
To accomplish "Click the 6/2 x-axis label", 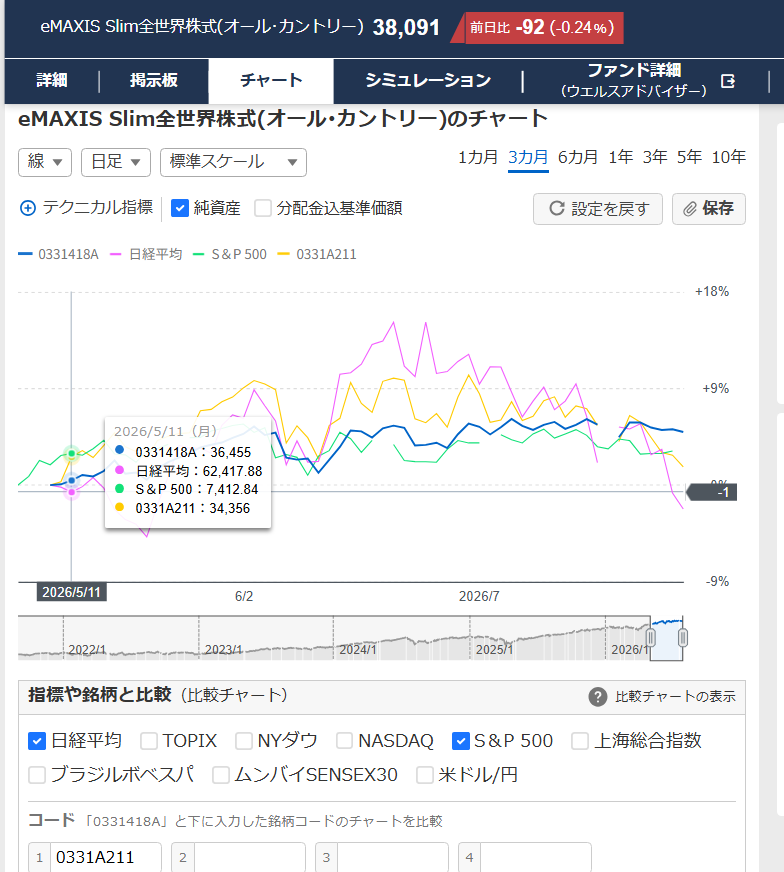I will coord(244,596).
